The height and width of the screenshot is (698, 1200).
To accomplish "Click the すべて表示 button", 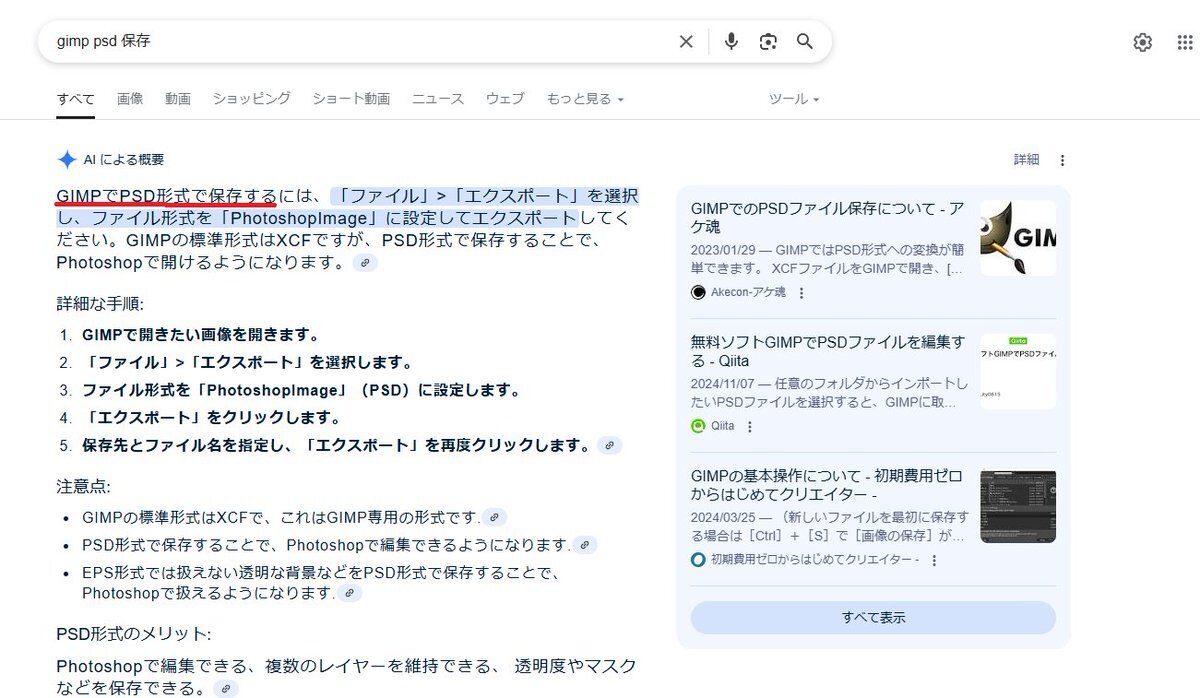I will point(873,617).
